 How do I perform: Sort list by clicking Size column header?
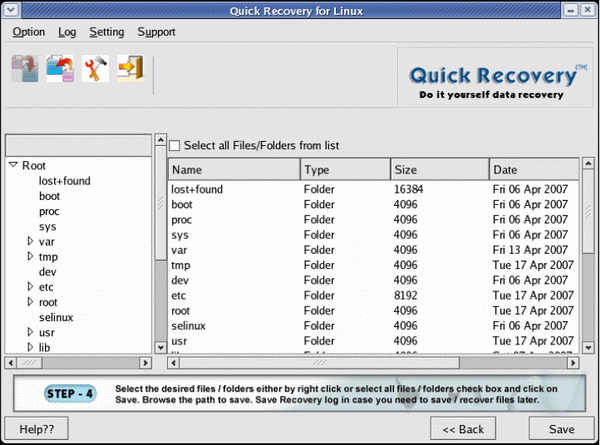click(x=436, y=170)
